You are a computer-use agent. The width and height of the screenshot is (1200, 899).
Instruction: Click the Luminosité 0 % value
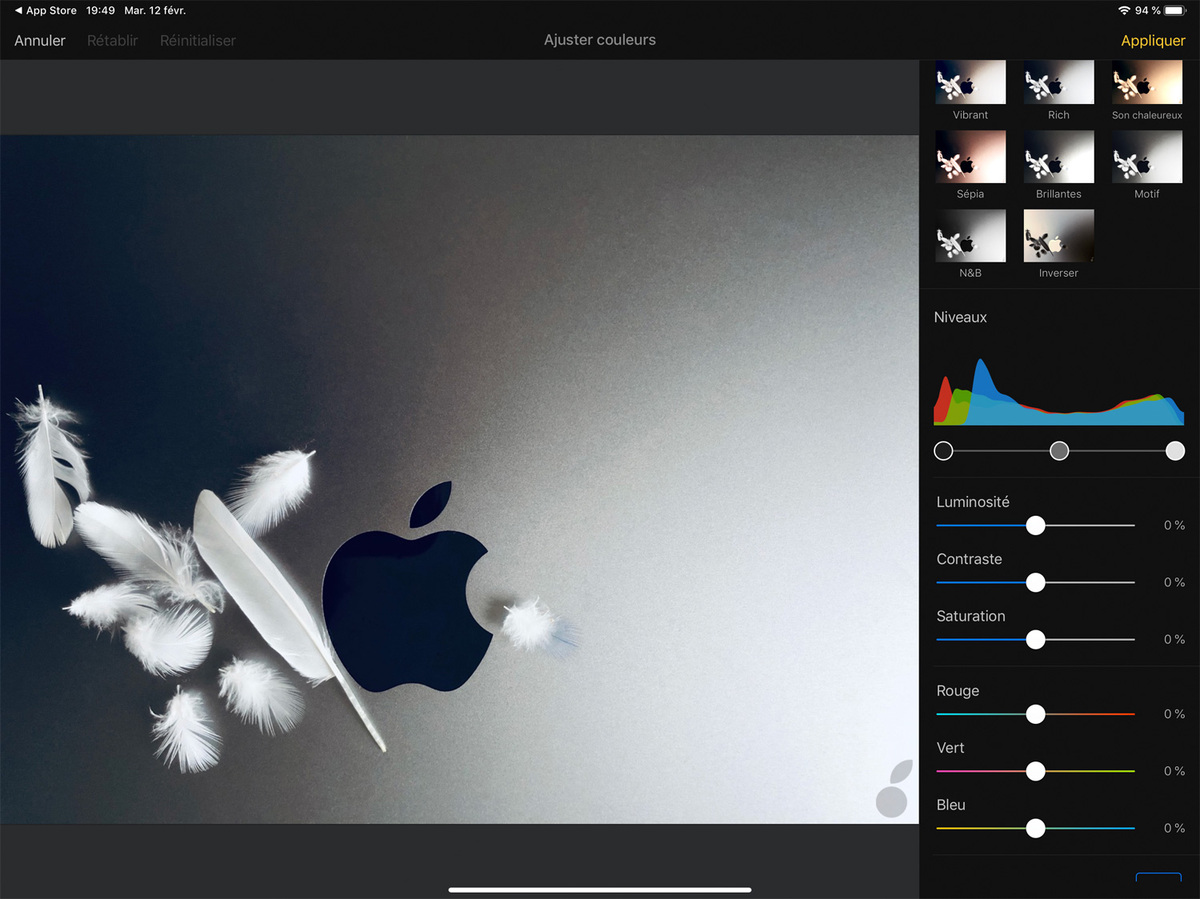(1174, 525)
